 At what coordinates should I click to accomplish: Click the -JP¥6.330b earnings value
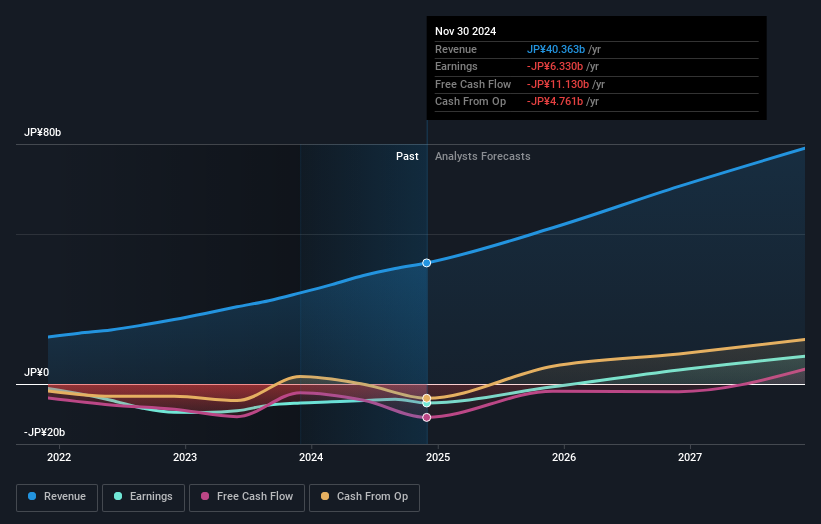(555, 66)
